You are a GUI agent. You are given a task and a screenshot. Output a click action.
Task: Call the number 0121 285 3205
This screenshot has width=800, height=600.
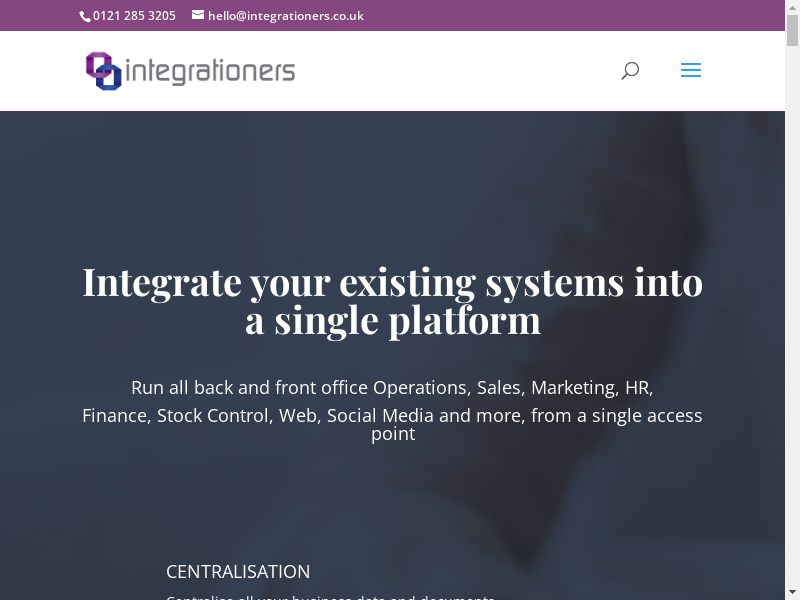coord(134,16)
